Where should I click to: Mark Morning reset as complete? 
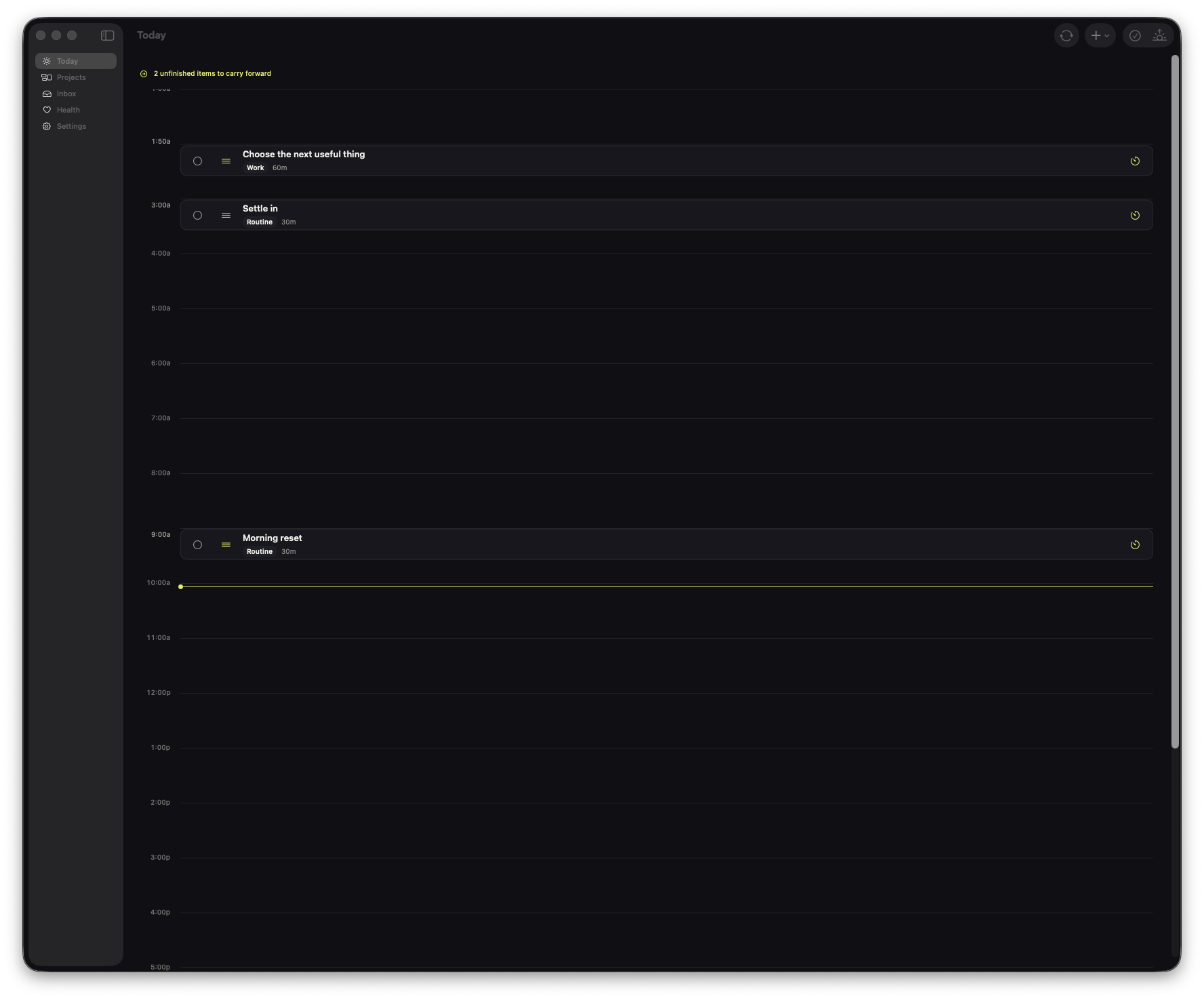tap(197, 545)
